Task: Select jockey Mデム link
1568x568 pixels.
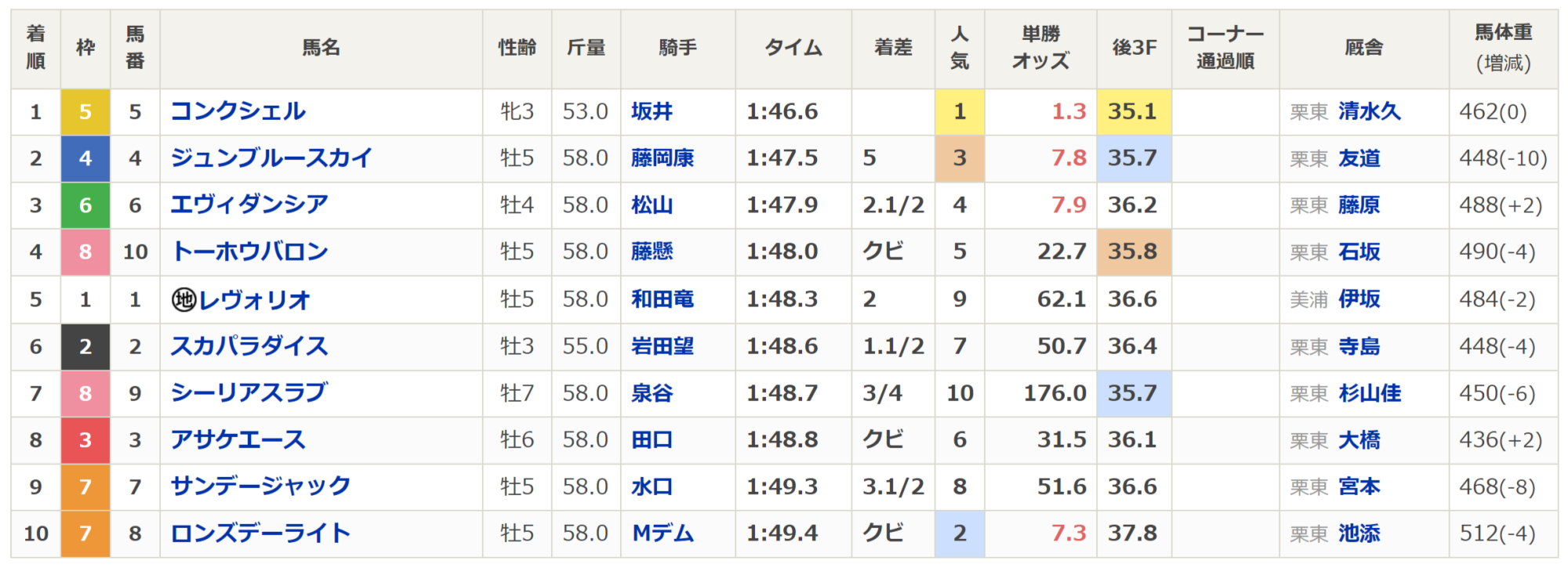Action: pos(662,534)
